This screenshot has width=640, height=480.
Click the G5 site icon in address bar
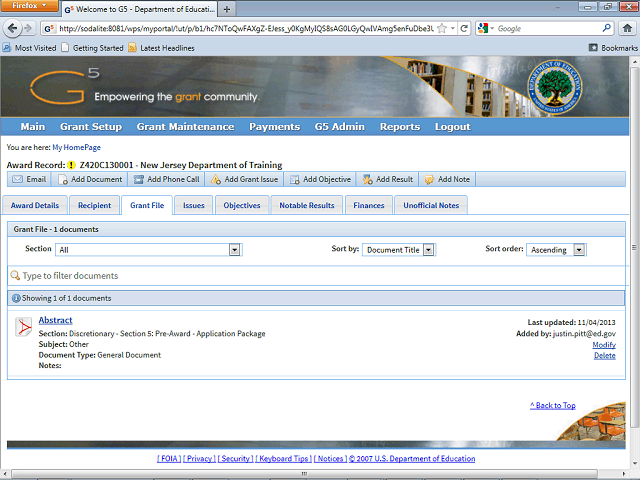click(x=49, y=29)
